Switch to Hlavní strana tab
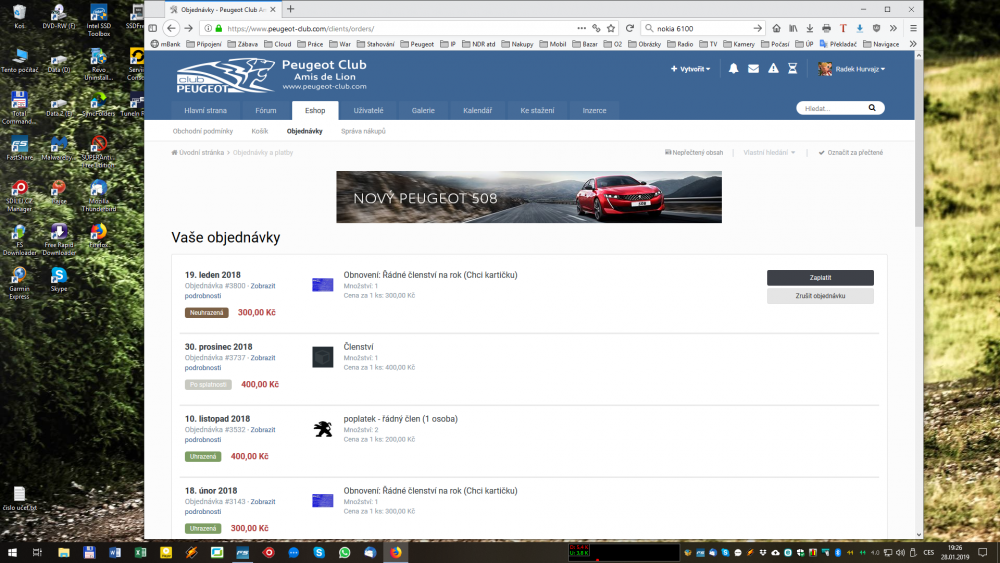The image size is (1000, 563). (x=205, y=110)
